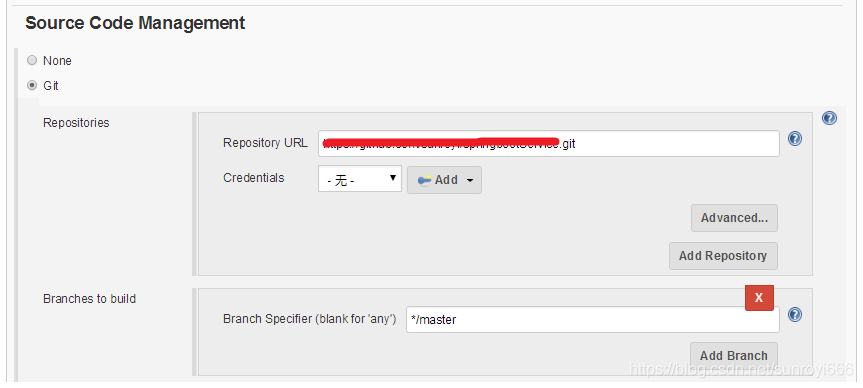Expand the caret beside the Add credentials button

click(470, 181)
